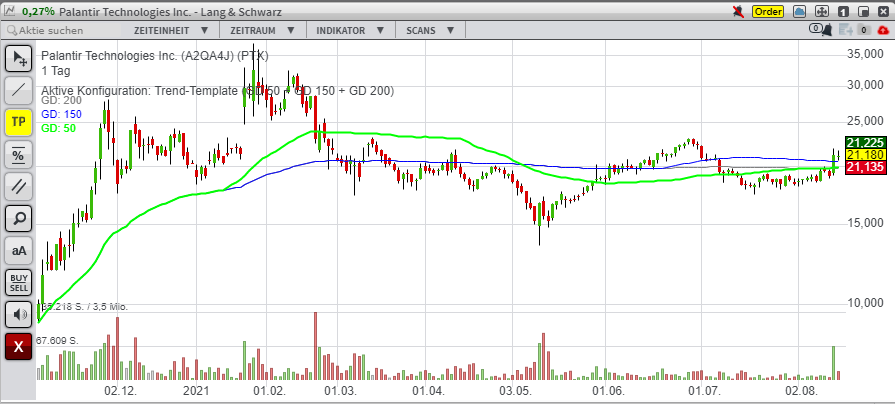Image resolution: width=895 pixels, height=404 pixels.
Task: Click the 02.08. date axis label
Action: pos(801,391)
